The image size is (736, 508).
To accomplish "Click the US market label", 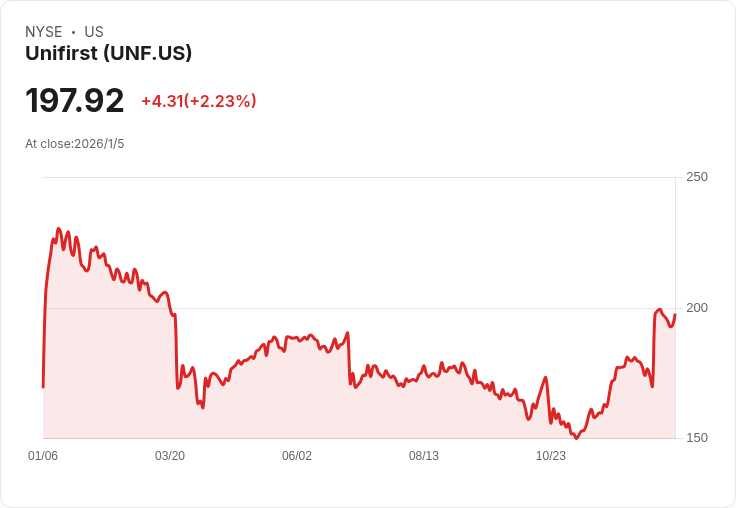I will [x=94, y=32].
